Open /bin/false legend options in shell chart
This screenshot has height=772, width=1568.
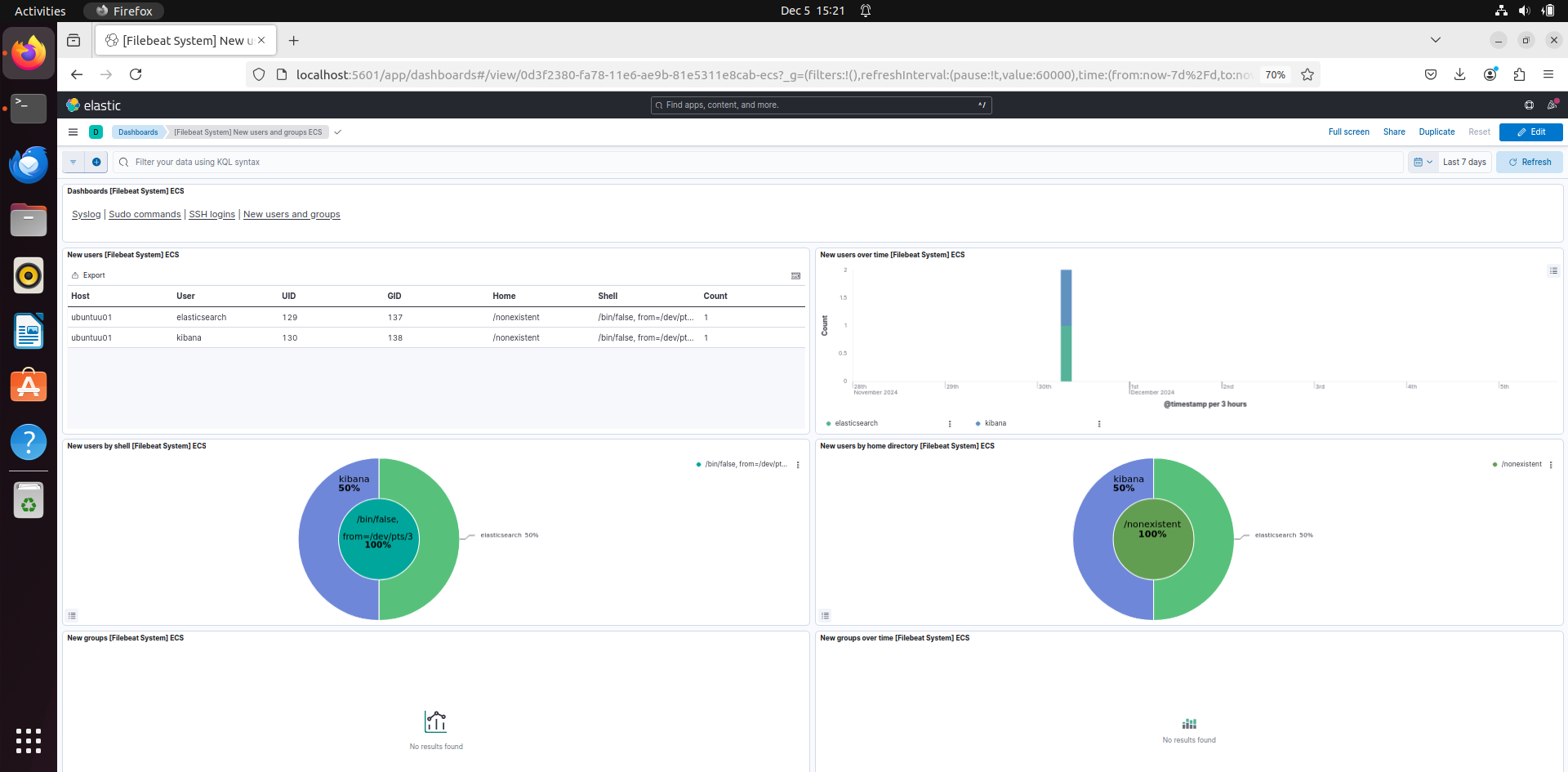pyautogui.click(x=798, y=465)
